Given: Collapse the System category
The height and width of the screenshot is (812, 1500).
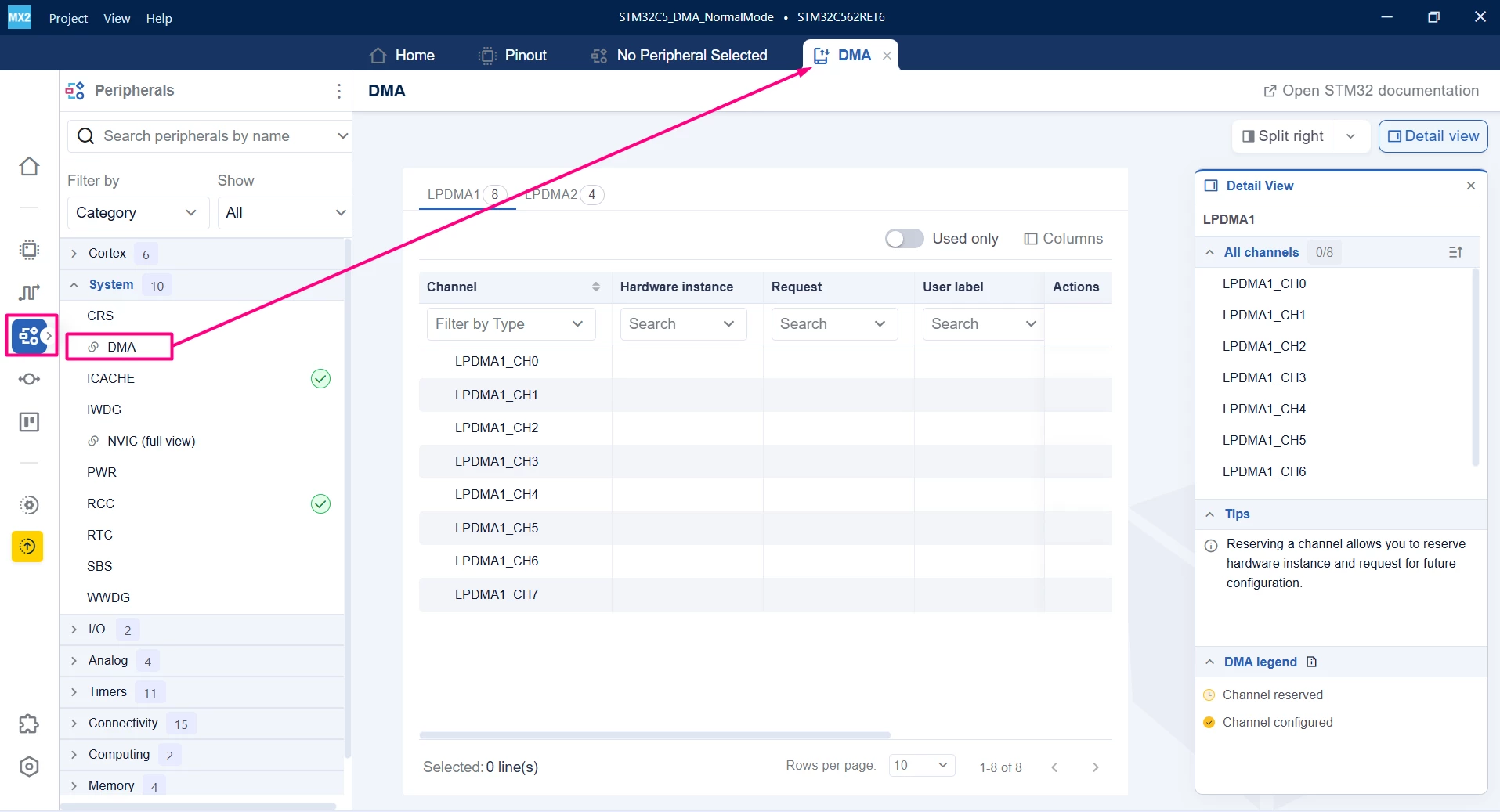Looking at the screenshot, I should [x=74, y=285].
